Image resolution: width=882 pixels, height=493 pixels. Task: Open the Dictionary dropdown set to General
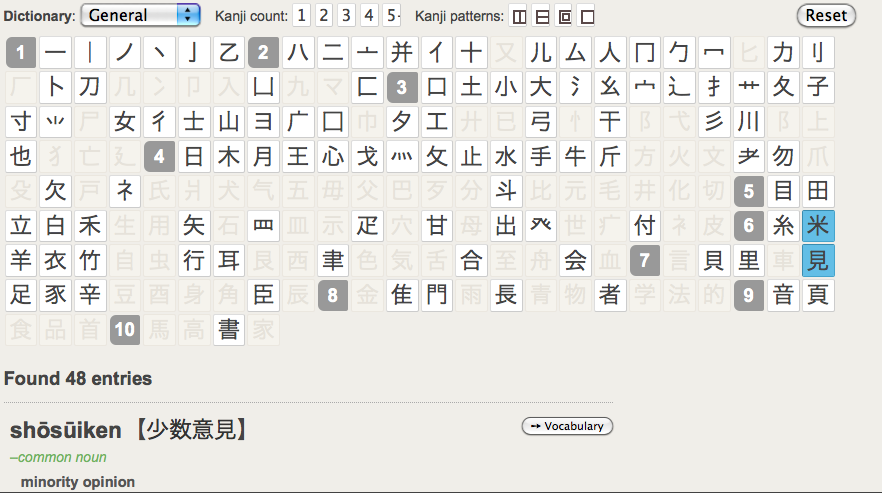pyautogui.click(x=140, y=15)
